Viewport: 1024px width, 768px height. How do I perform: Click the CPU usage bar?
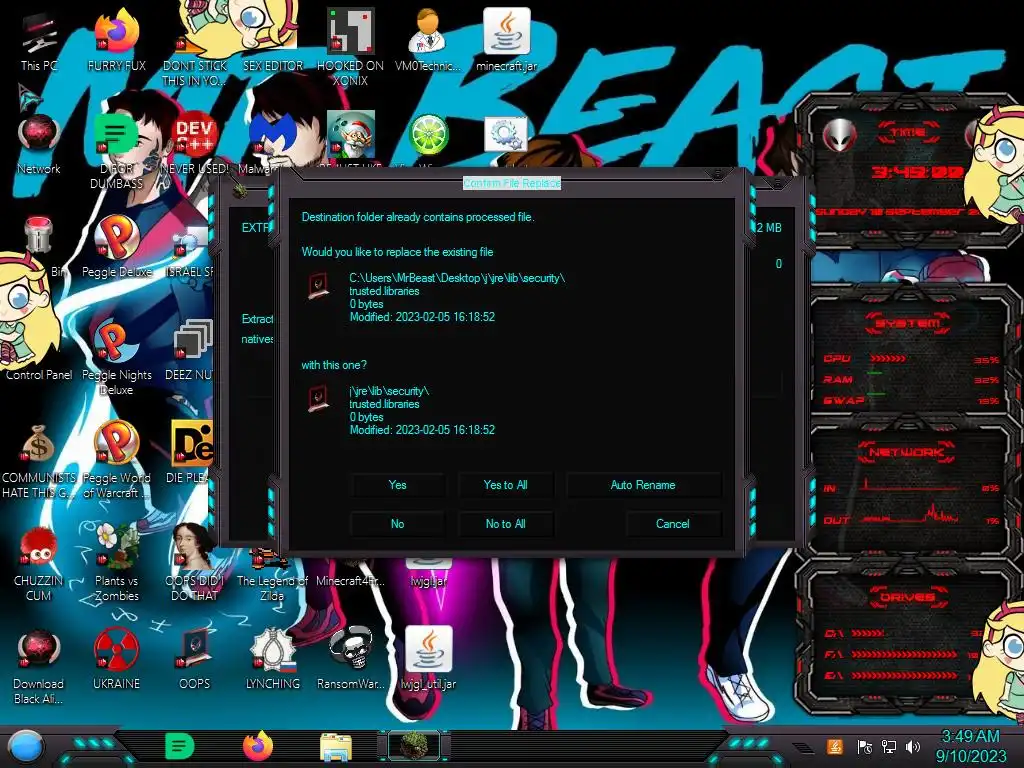(x=888, y=359)
